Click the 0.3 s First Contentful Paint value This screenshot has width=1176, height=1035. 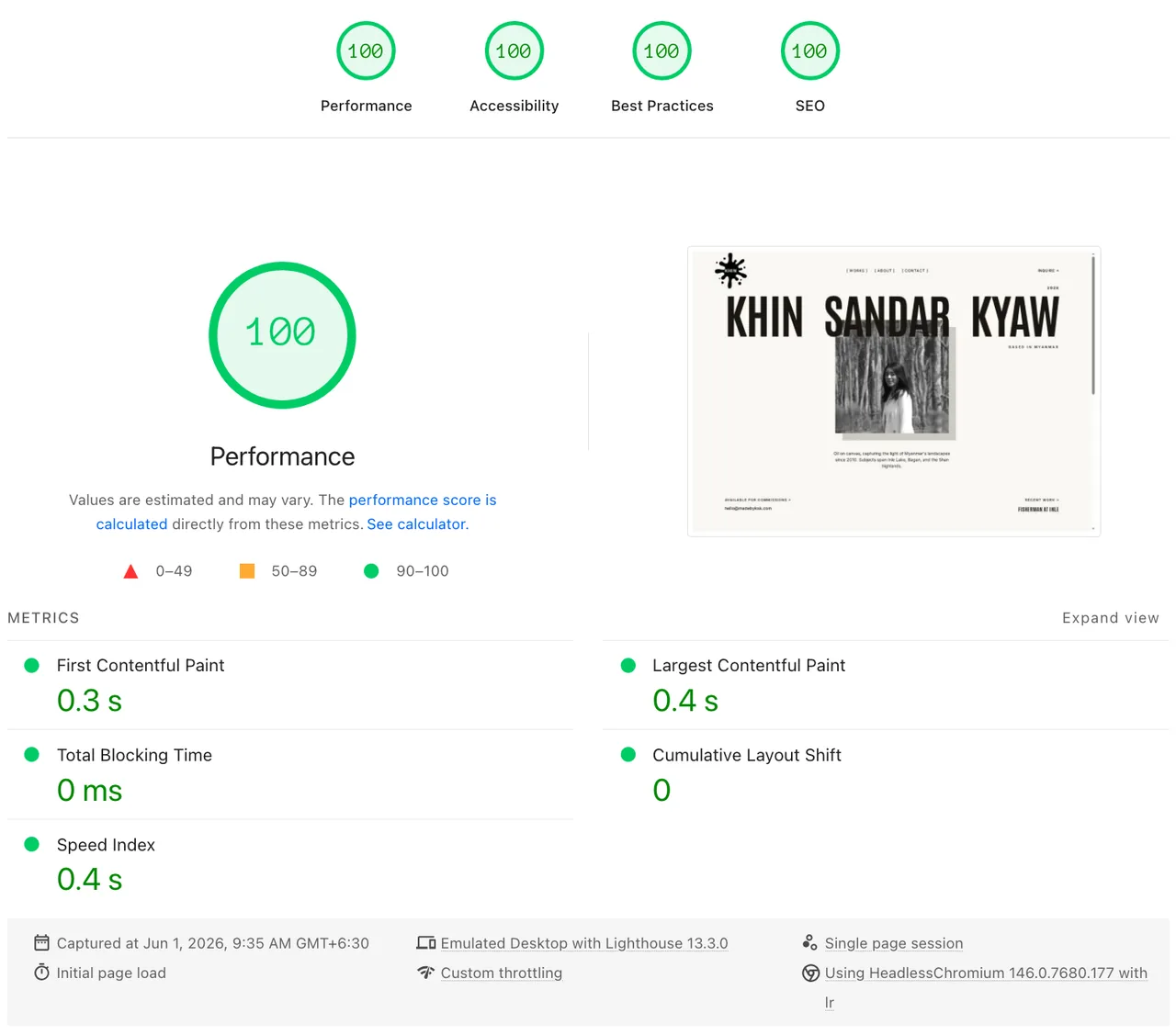tap(89, 701)
